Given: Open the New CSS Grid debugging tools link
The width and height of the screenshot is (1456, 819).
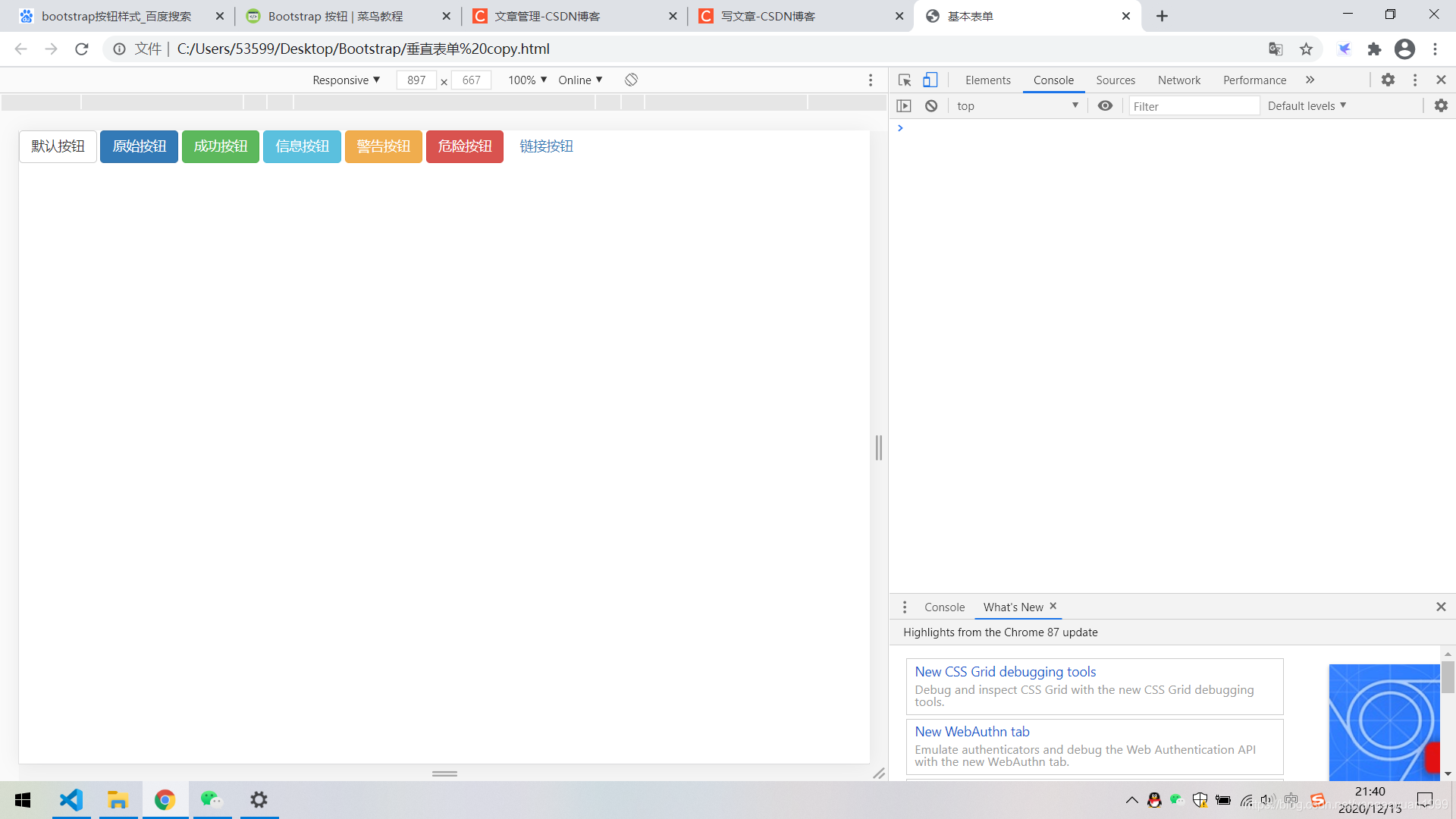Looking at the screenshot, I should pos(1005,672).
